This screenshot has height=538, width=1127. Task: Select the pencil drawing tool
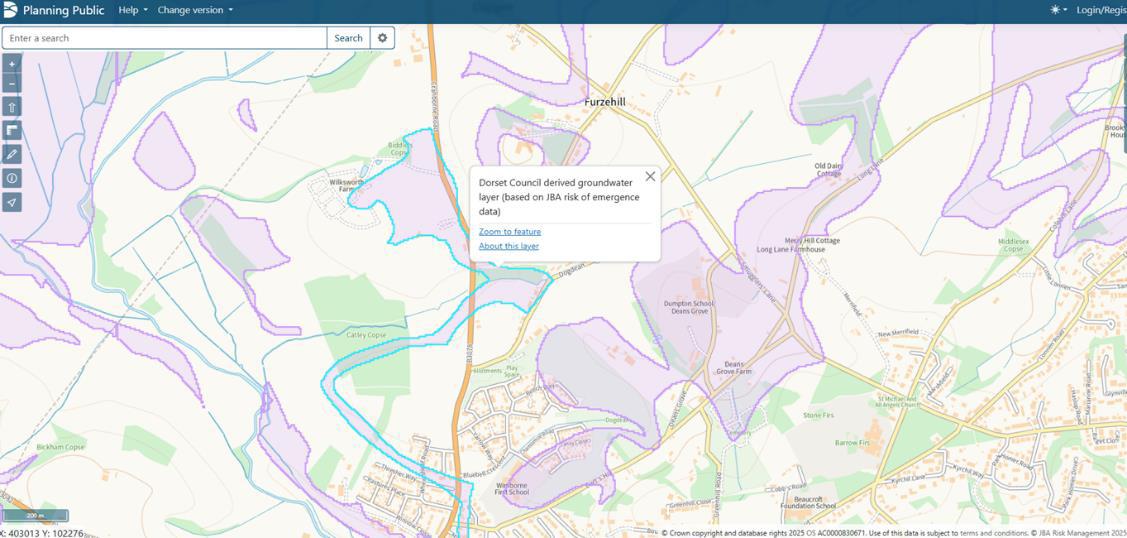[12, 154]
